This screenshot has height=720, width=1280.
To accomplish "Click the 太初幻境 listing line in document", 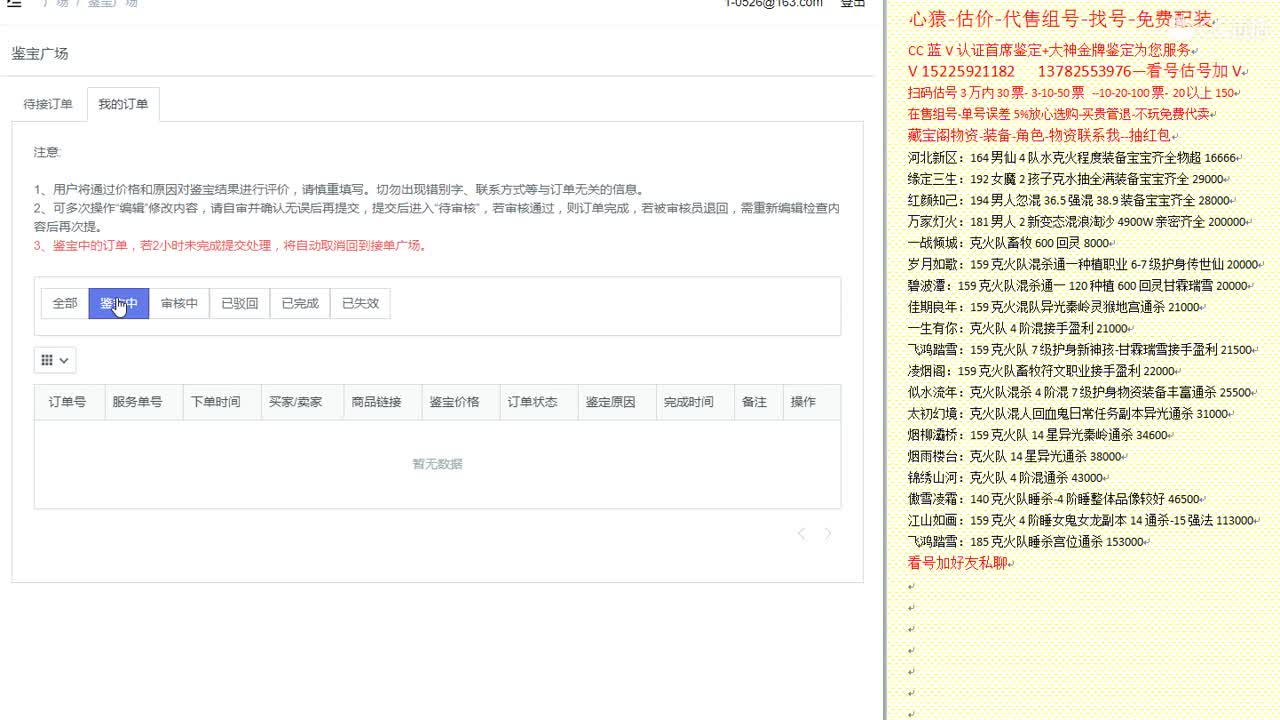I will pyautogui.click(x=1071, y=414).
